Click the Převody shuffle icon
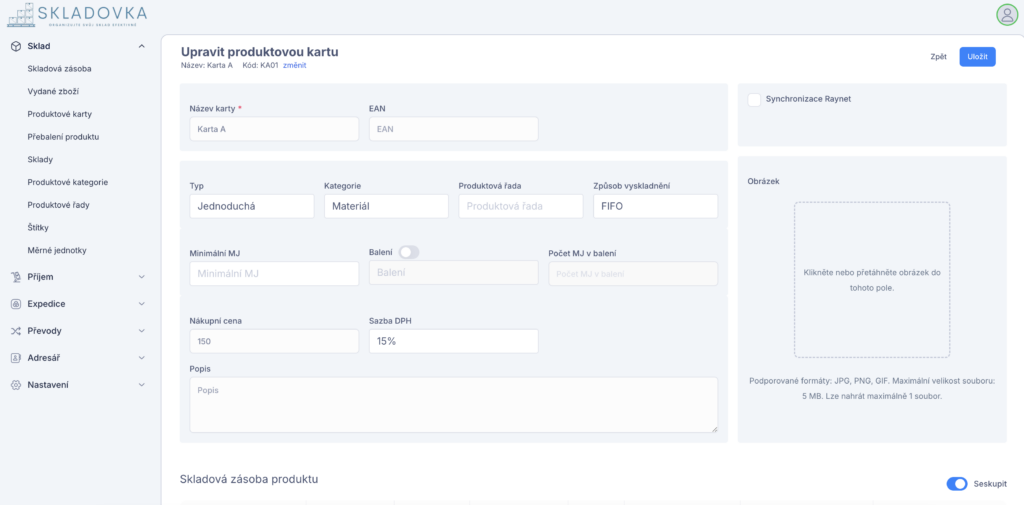 click(16, 330)
